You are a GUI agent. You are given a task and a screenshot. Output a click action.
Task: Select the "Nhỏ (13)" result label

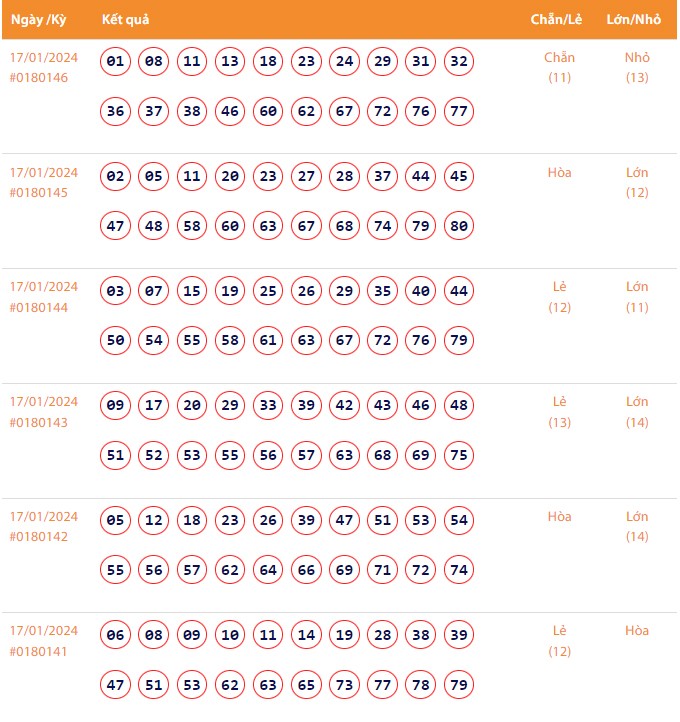tap(637, 67)
